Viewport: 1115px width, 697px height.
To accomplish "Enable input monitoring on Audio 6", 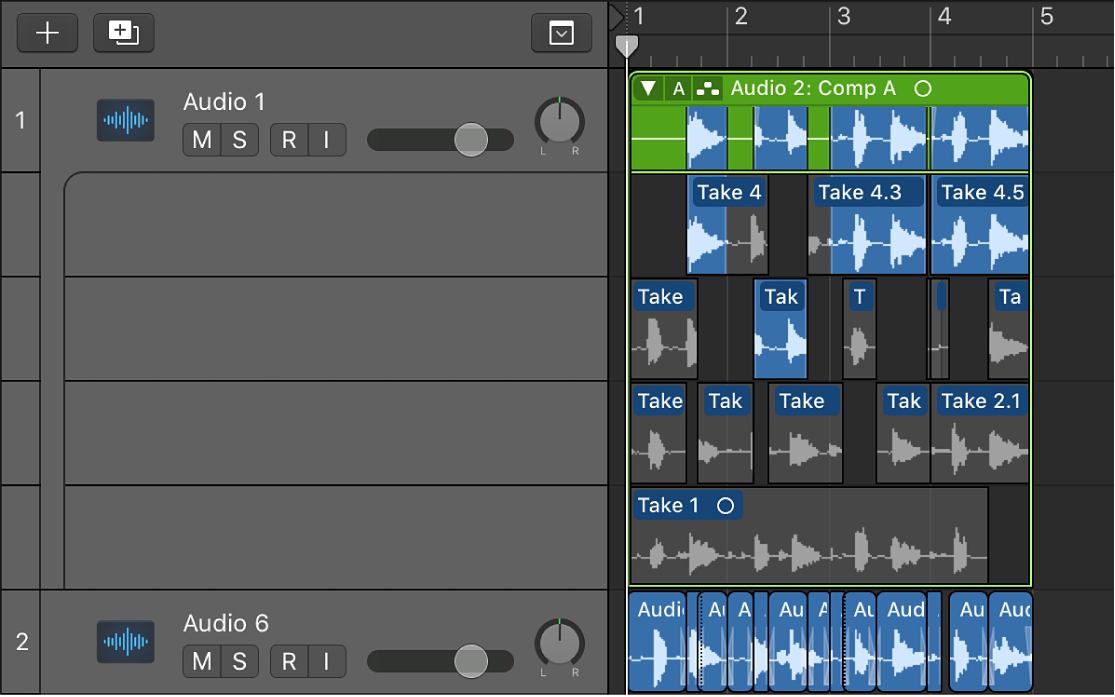I will coord(326,662).
